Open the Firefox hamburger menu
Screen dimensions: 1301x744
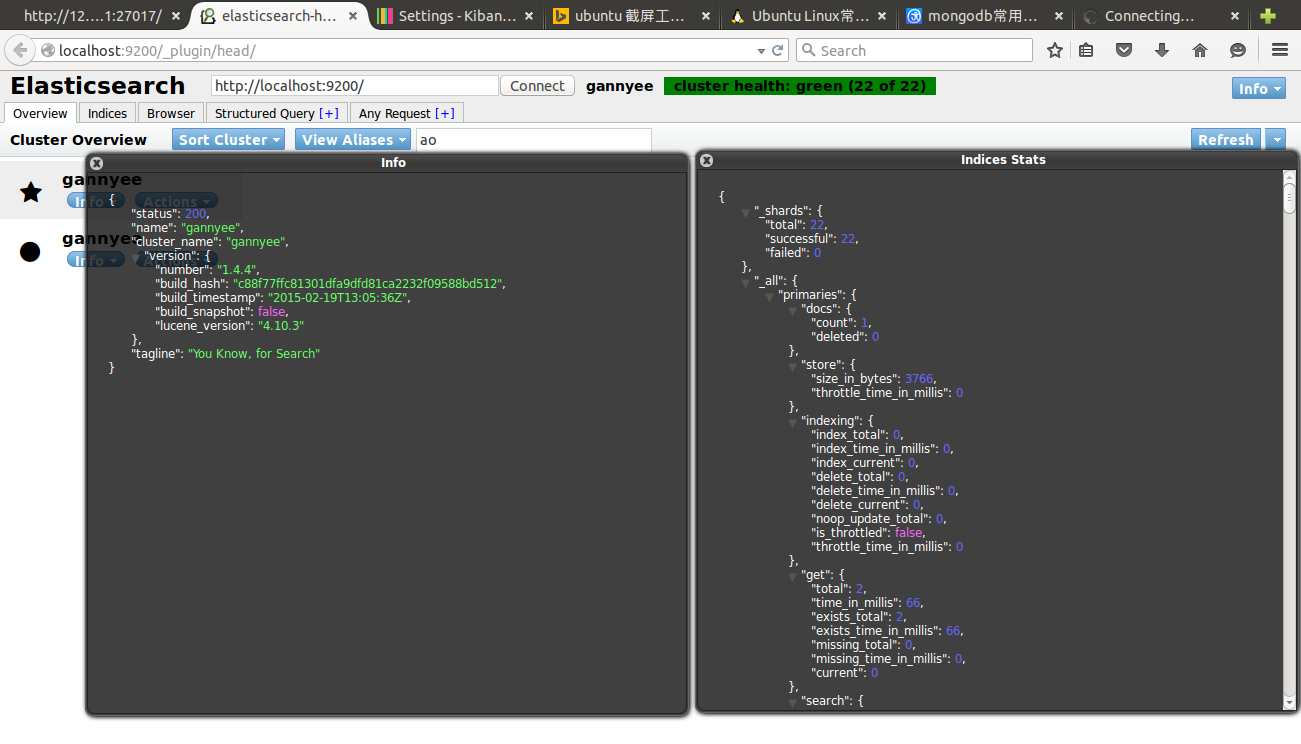1280,50
